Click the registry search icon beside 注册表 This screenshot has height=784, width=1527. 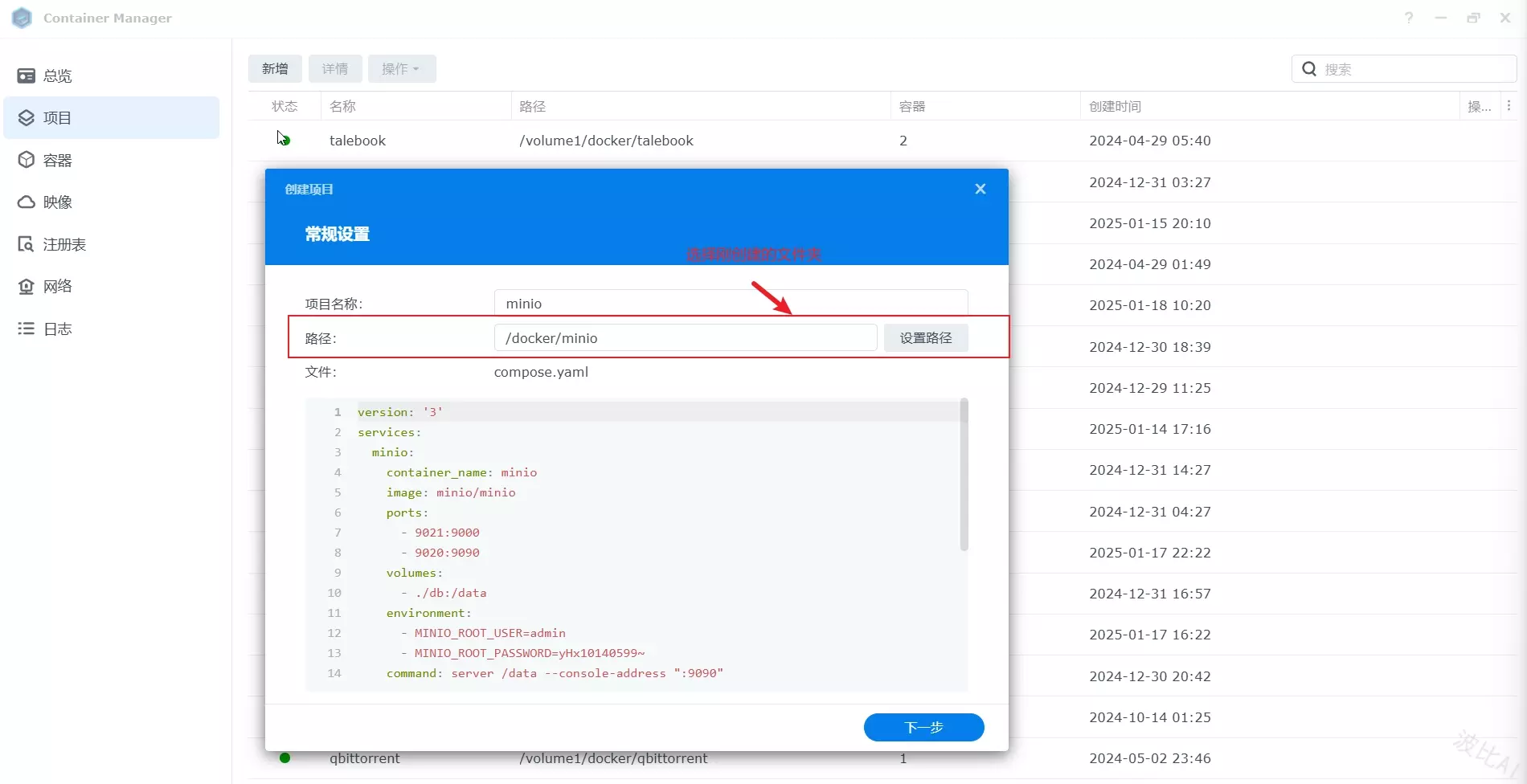tap(27, 244)
